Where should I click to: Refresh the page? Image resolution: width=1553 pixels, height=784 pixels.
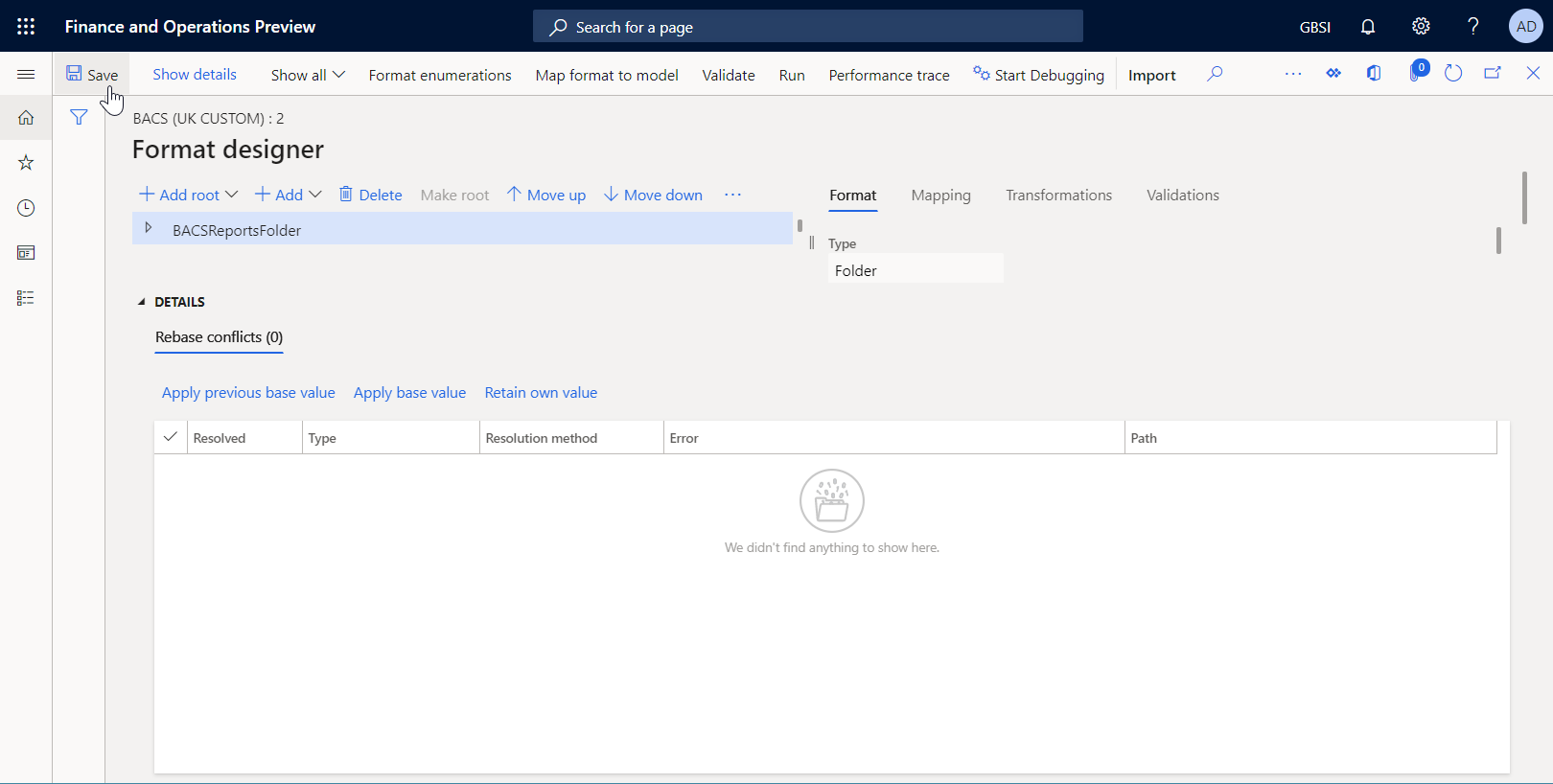[1453, 74]
